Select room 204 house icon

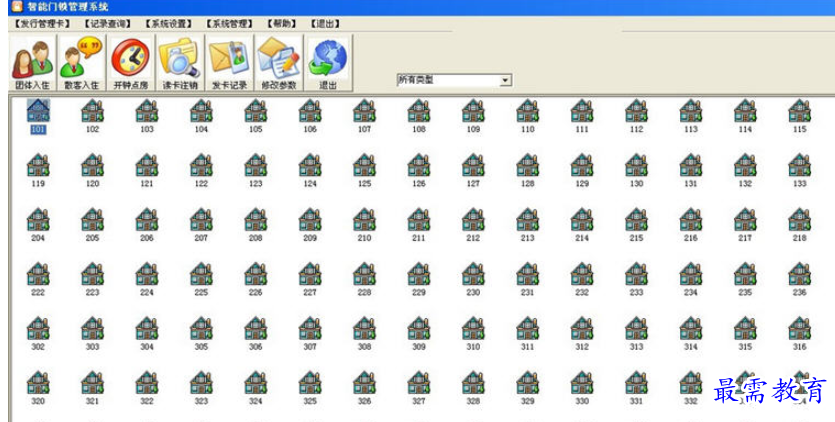pos(38,220)
